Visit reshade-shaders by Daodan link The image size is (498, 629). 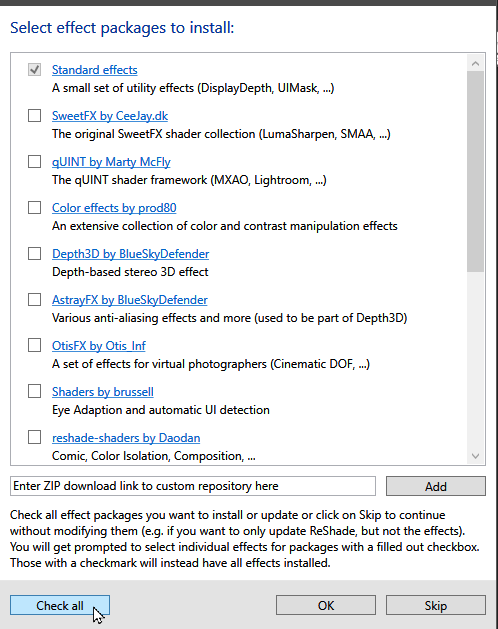(x=126, y=438)
